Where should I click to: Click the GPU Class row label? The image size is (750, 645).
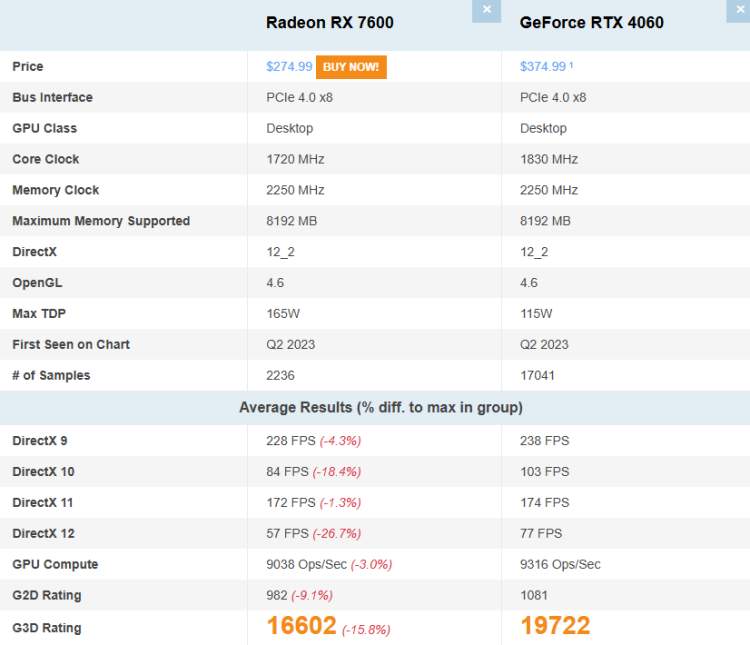click(44, 128)
